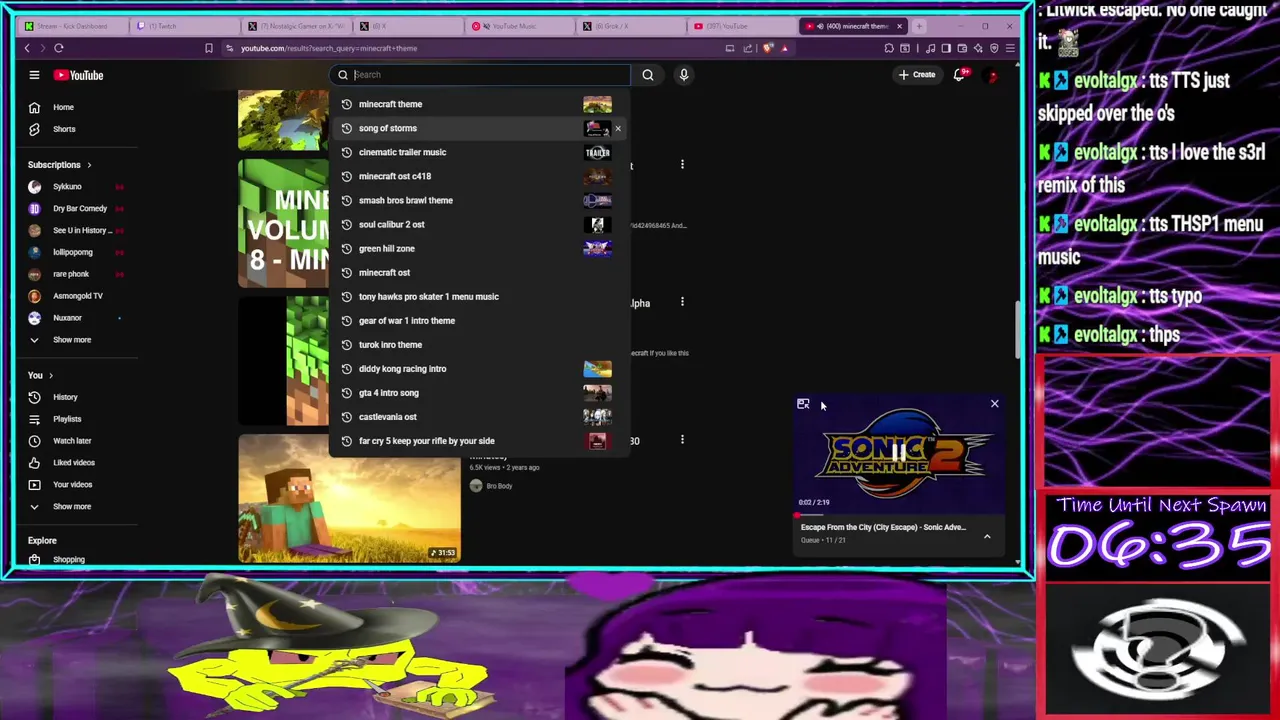
Task: Choose the 'diddy kong racing intro' suggestion
Action: coord(479,369)
